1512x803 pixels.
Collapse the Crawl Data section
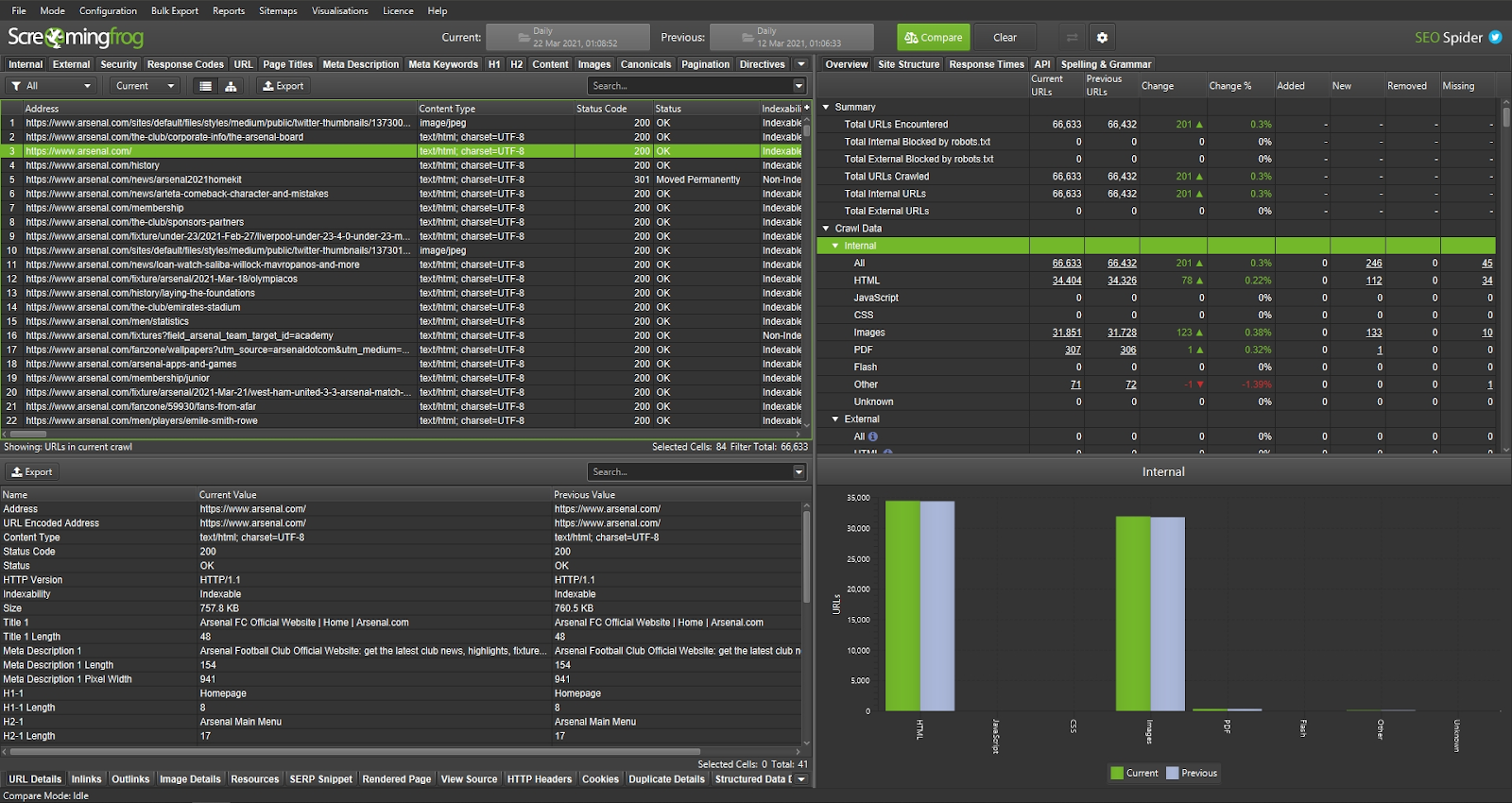(826, 228)
